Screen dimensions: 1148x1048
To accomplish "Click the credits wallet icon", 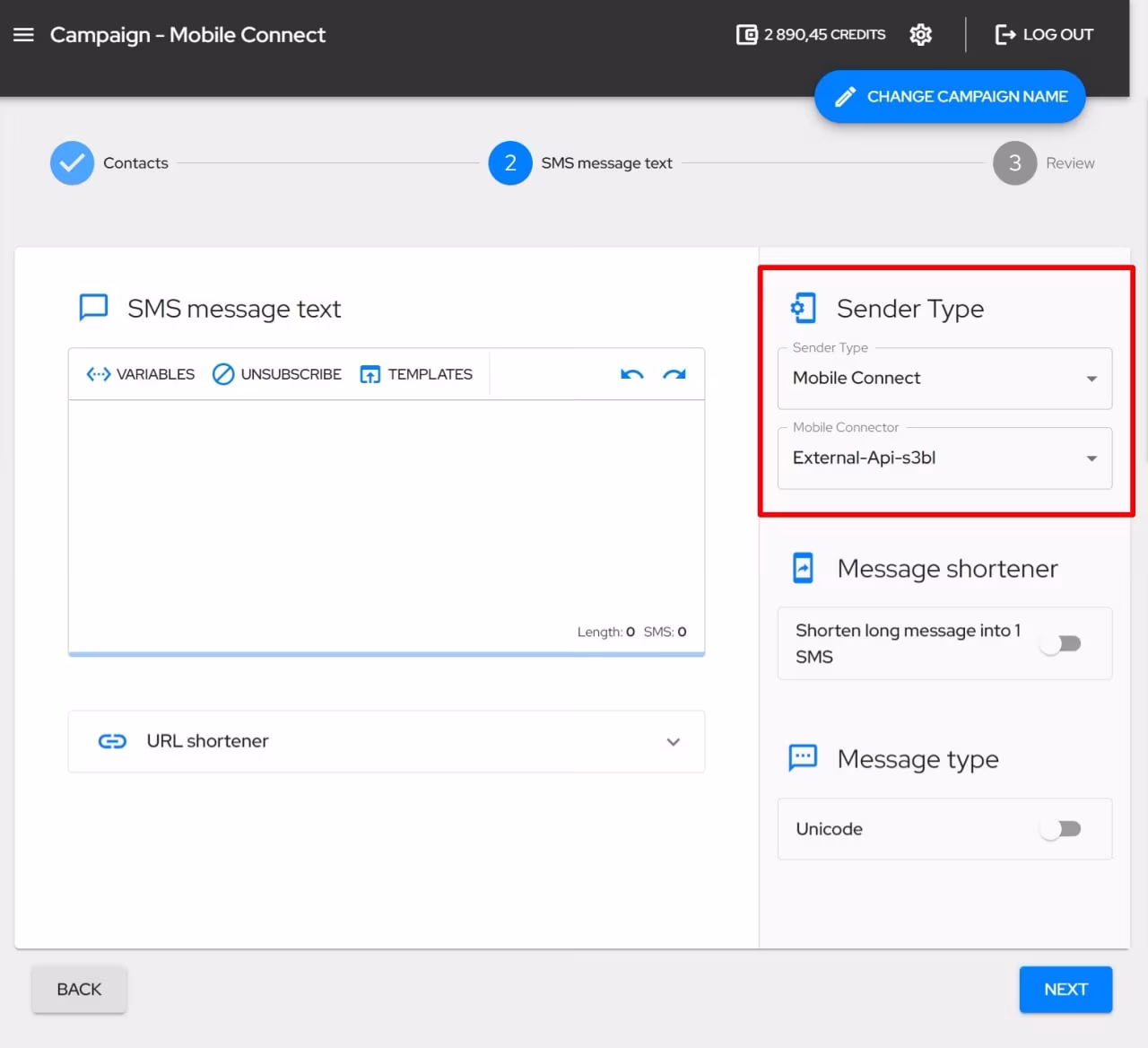I will [746, 35].
